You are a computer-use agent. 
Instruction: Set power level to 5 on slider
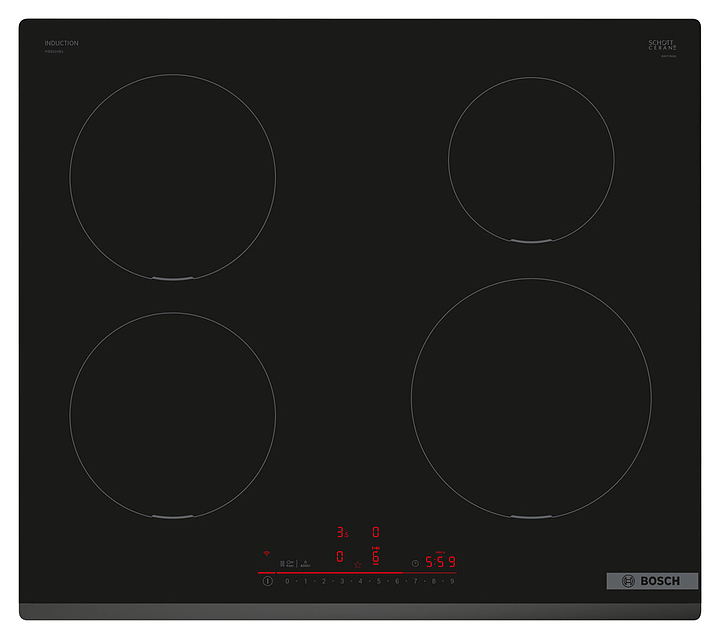[x=378, y=581]
